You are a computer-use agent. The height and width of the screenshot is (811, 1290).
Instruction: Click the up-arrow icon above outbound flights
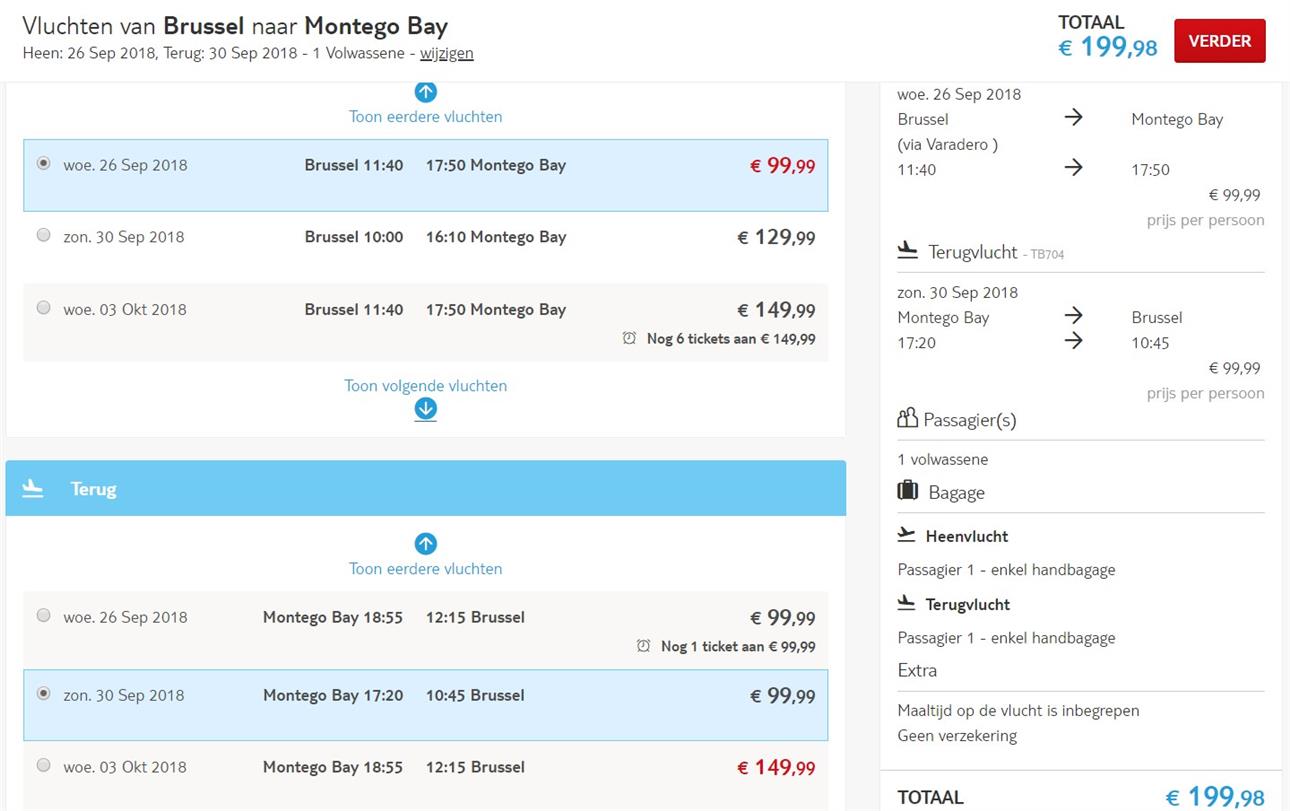tap(426, 92)
